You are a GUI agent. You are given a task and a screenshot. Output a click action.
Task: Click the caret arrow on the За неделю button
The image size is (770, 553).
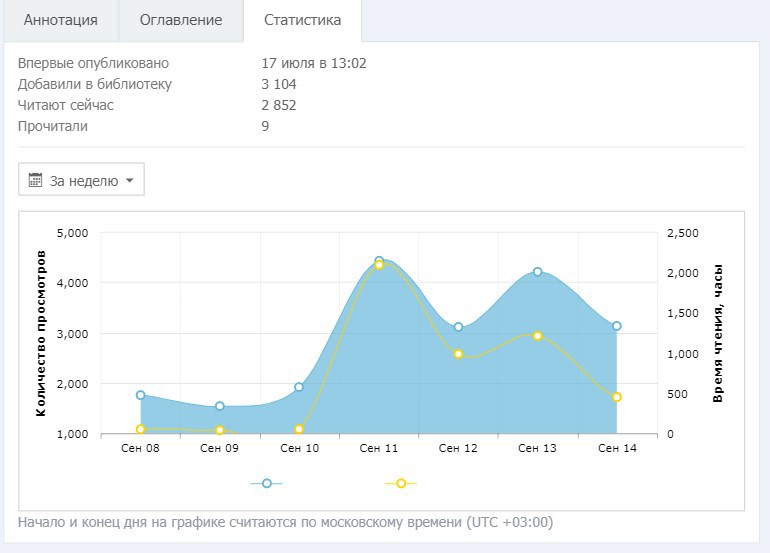pos(129,181)
